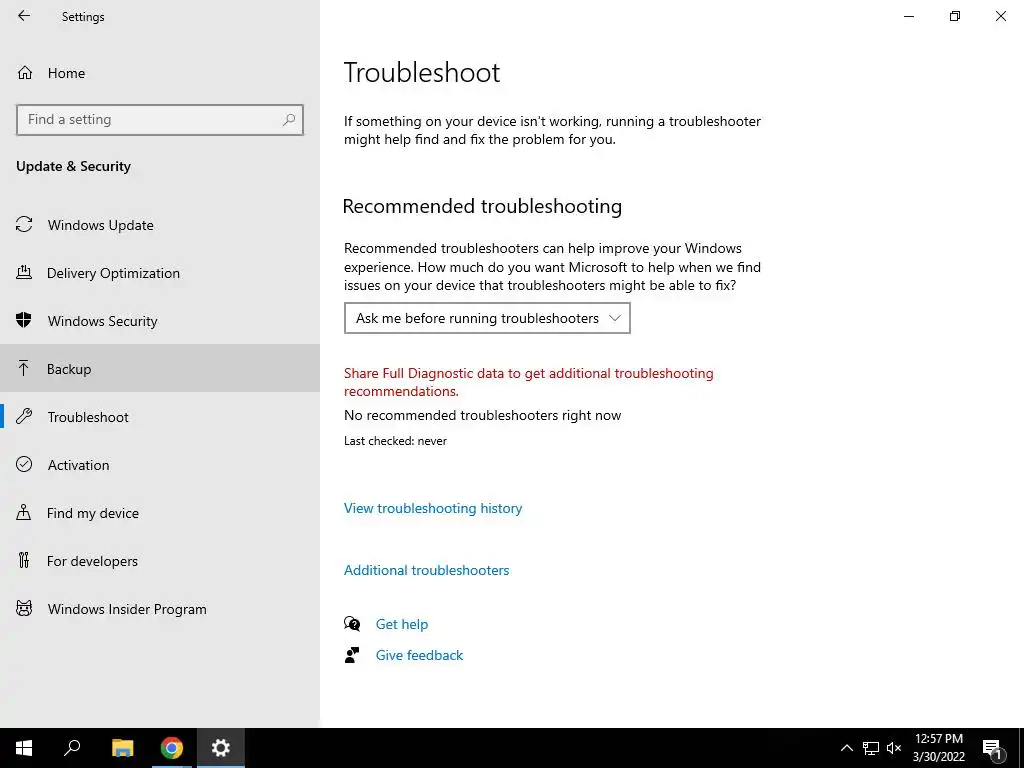1024x768 pixels.
Task: Open the Windows Start menu
Action: tap(24, 748)
